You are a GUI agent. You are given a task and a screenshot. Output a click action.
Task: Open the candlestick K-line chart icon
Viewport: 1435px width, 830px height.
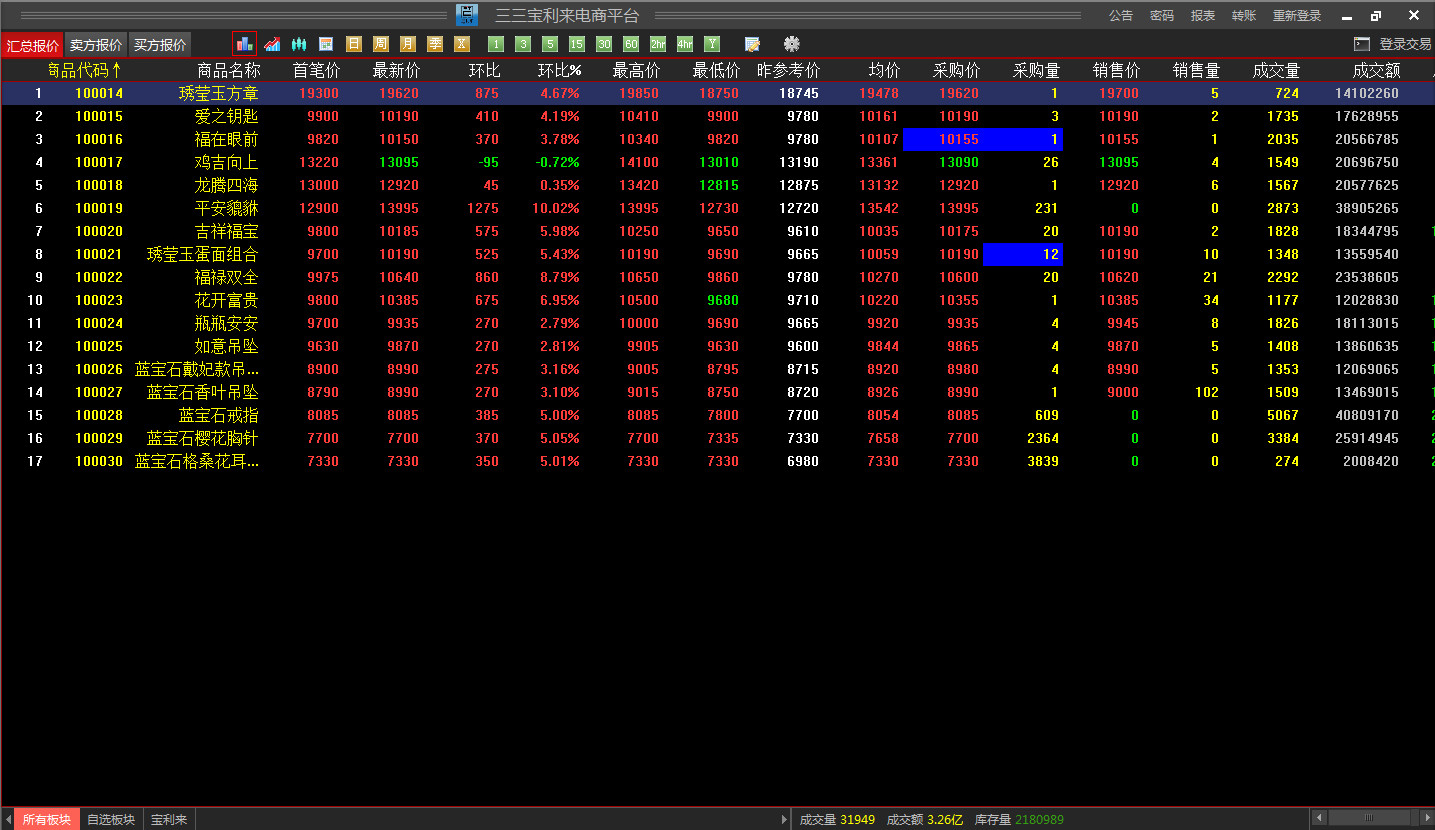[x=299, y=44]
